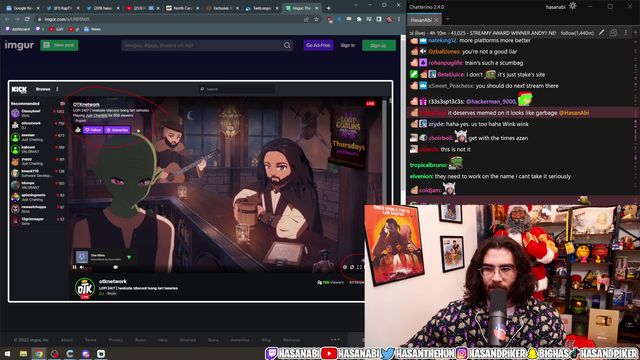Open the Chatterino split three-dot menu

[x=626, y=33]
